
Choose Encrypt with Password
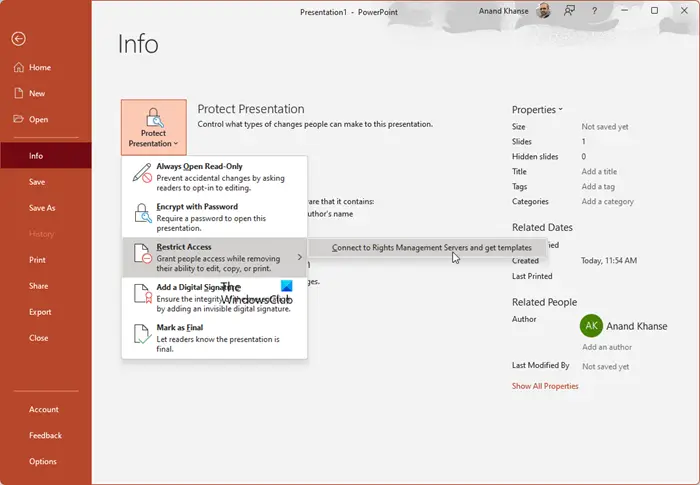(x=214, y=217)
